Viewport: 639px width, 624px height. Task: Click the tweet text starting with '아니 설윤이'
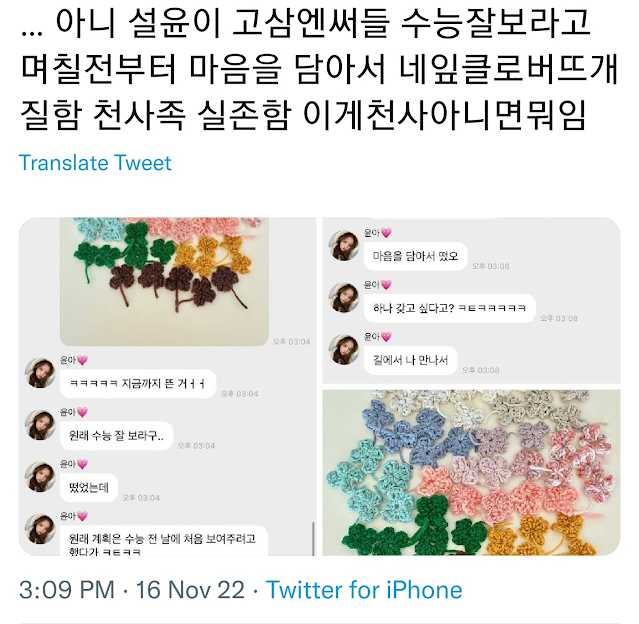pyautogui.click(x=320, y=69)
